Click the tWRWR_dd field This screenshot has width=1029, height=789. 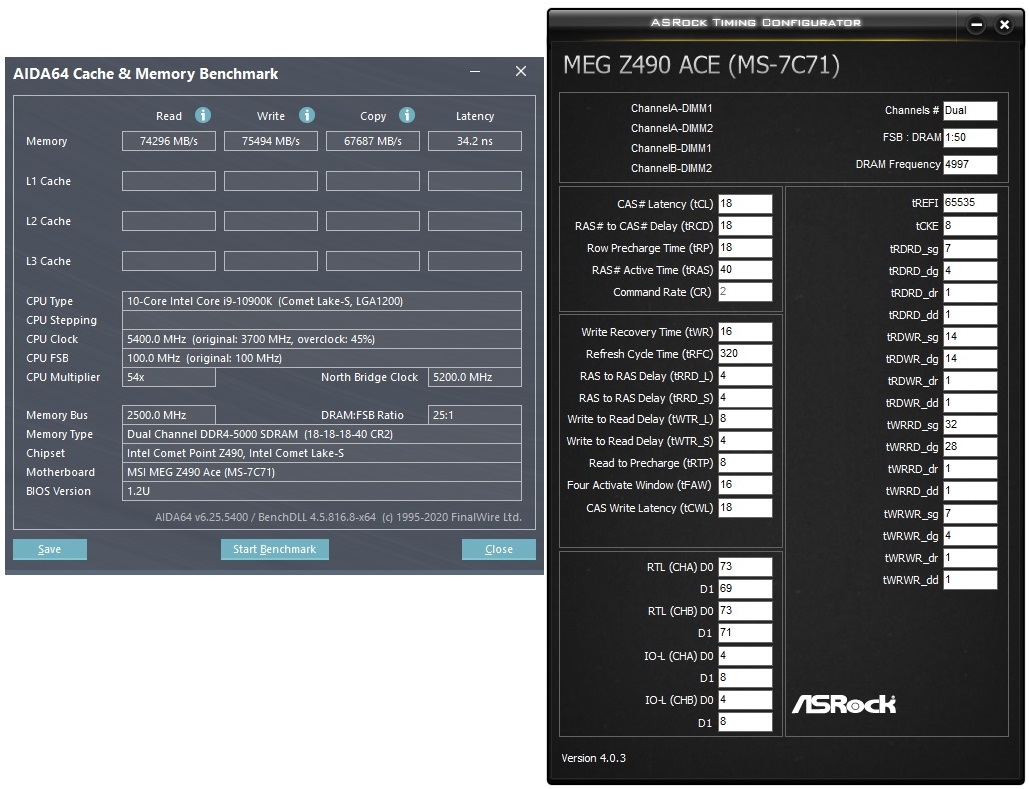coord(970,580)
